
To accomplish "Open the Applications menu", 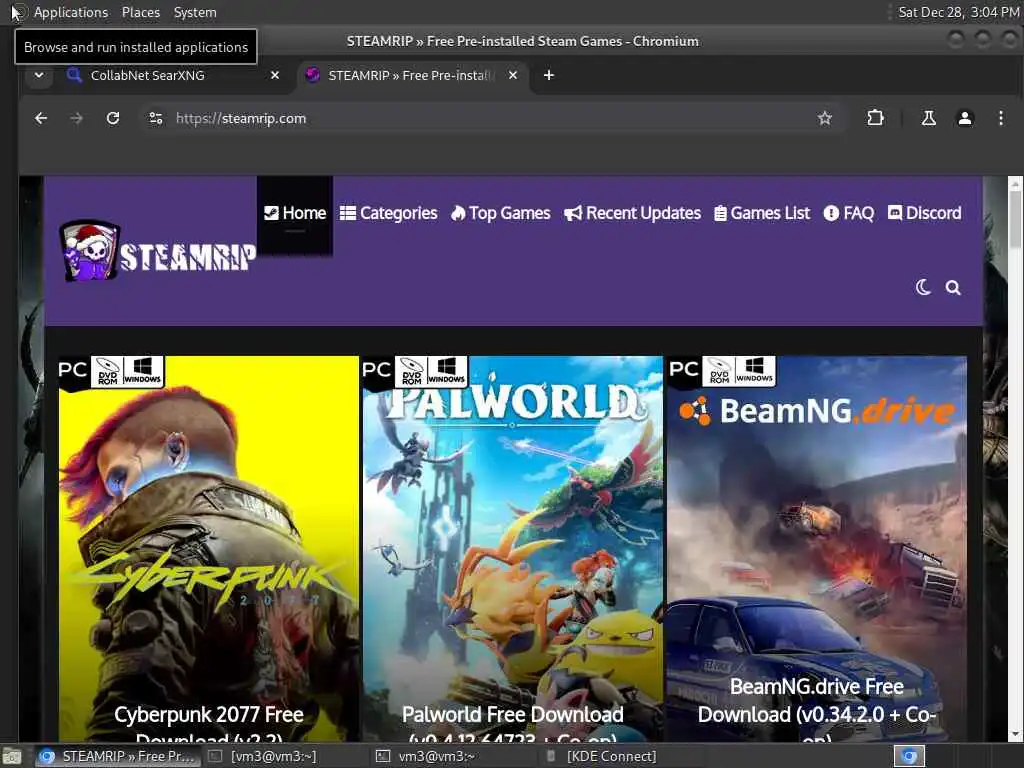I will (71, 12).
